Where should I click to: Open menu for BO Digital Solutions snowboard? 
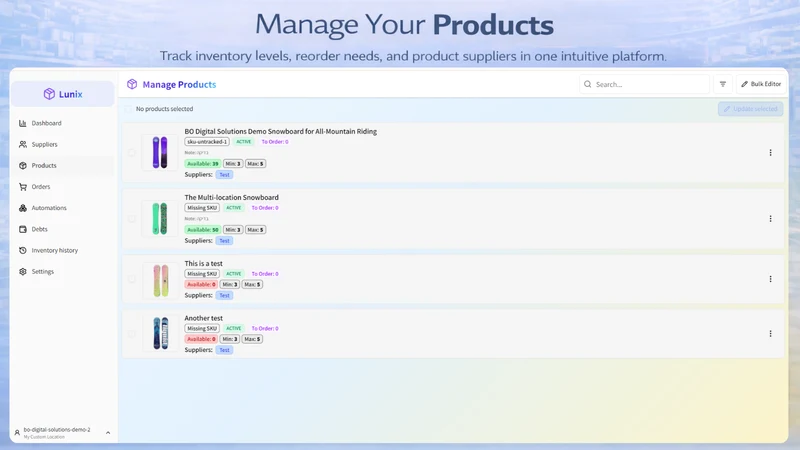[x=770, y=153]
